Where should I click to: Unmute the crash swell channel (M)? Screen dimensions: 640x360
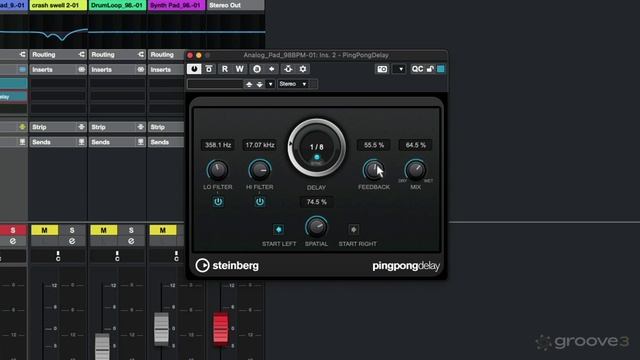point(44,230)
